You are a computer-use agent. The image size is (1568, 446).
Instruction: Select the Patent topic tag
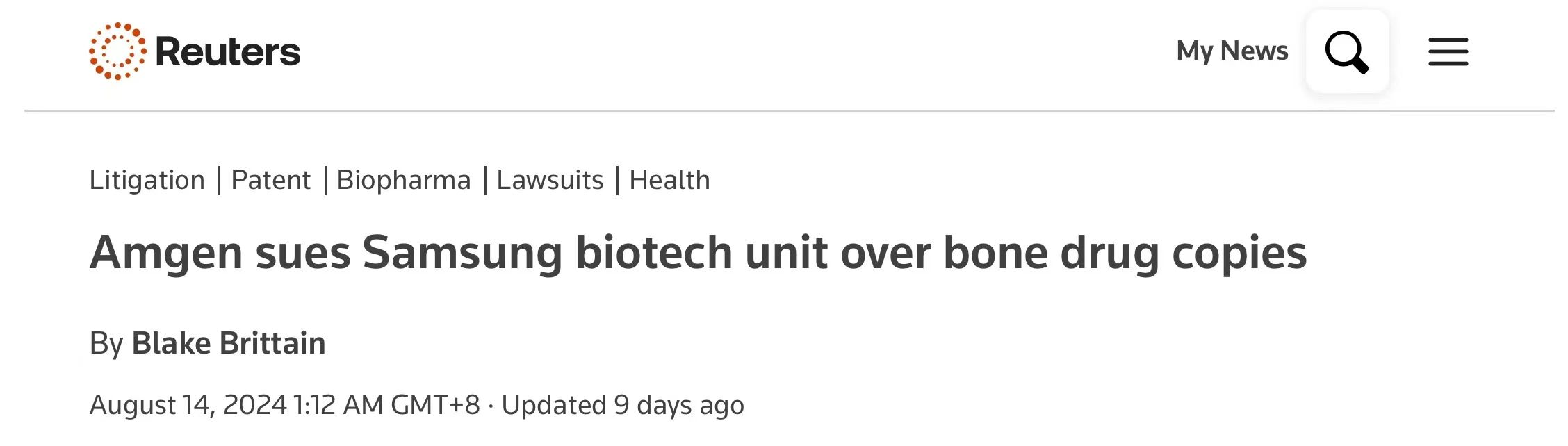[270, 180]
